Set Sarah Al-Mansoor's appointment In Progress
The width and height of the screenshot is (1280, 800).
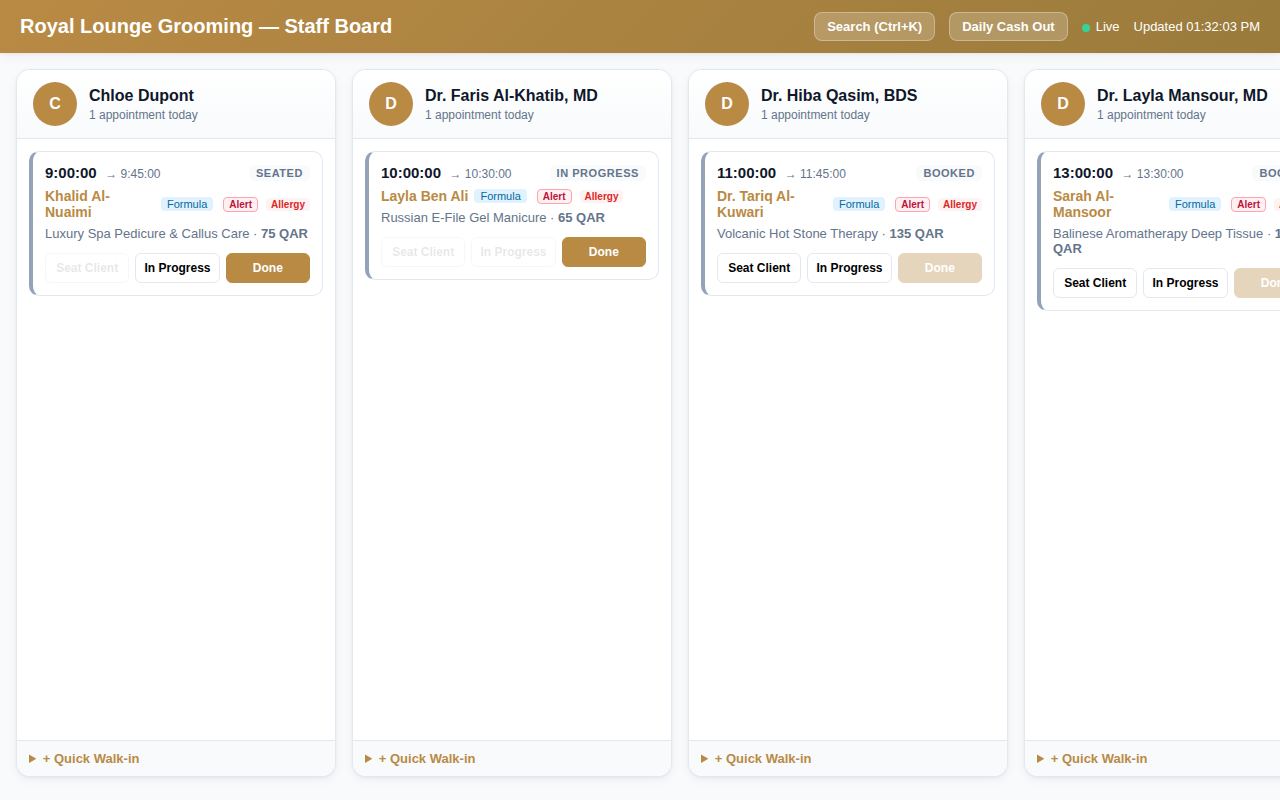click(x=1185, y=283)
